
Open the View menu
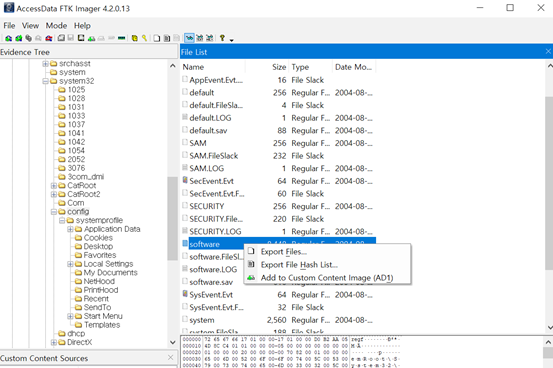pos(30,26)
